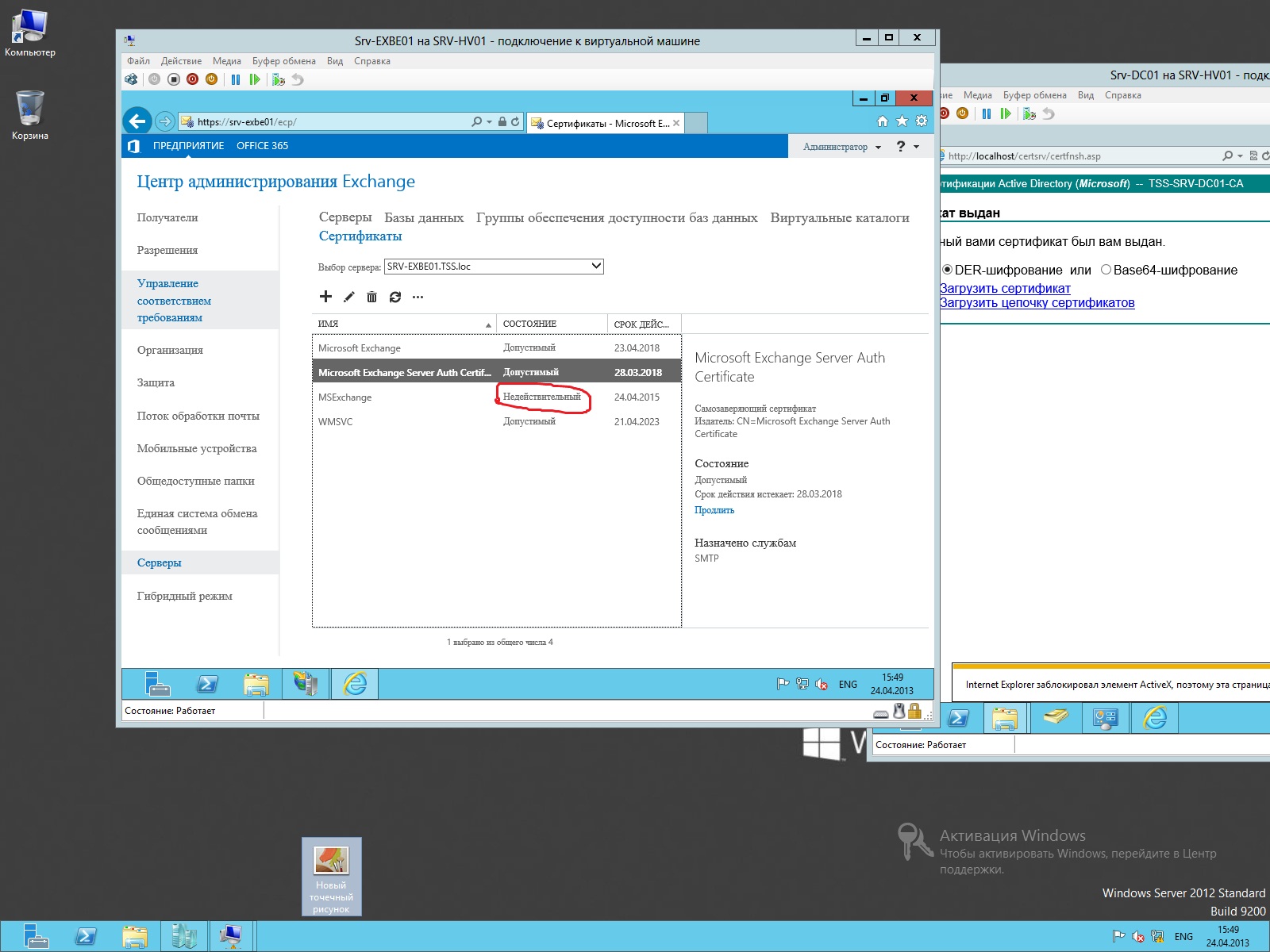Open Медиа menu in Srv-EXBE01 window

pyautogui.click(x=226, y=61)
